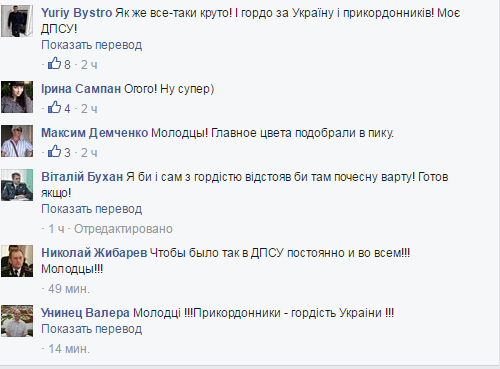This screenshot has height=369, width=500.
Task: Open Віталій Бухан profile name link
Action: (82, 177)
